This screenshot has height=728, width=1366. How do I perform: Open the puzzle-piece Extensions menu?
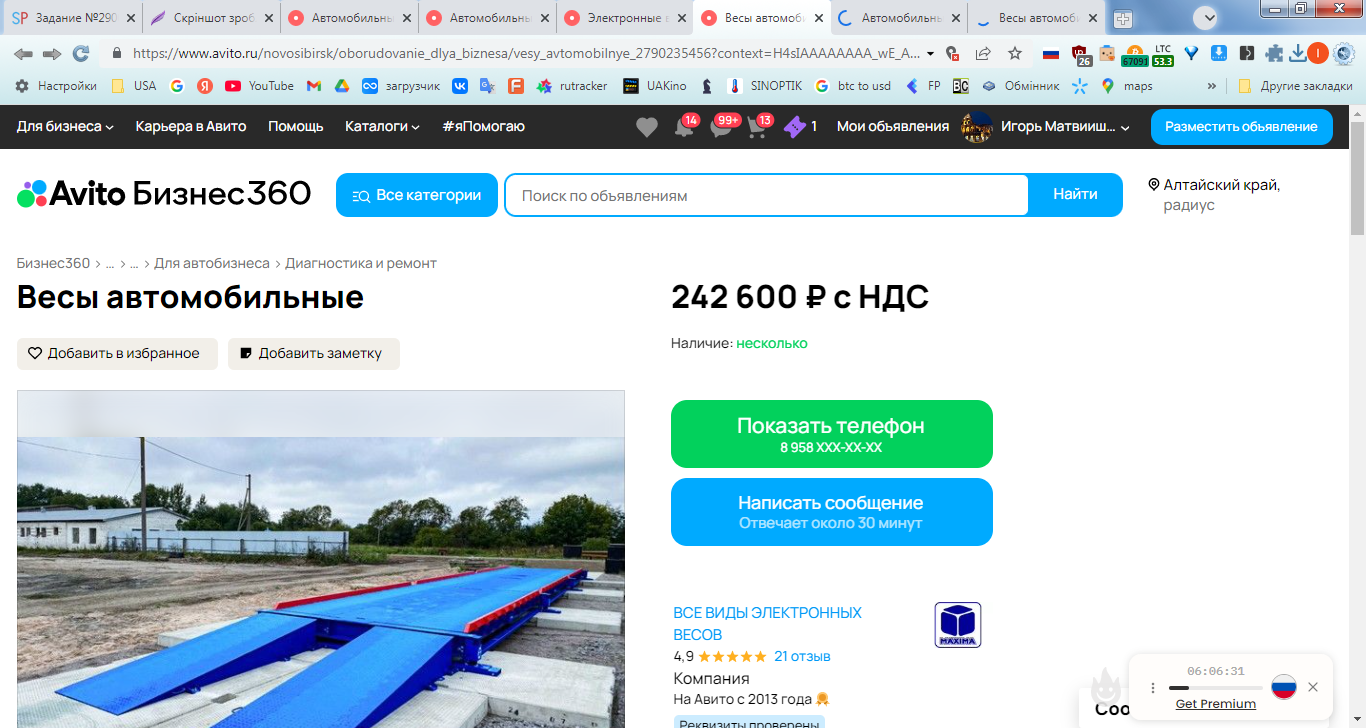[1274, 53]
